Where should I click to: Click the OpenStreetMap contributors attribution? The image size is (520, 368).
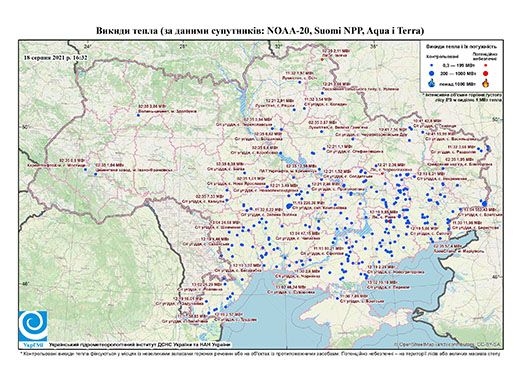tap(448, 344)
